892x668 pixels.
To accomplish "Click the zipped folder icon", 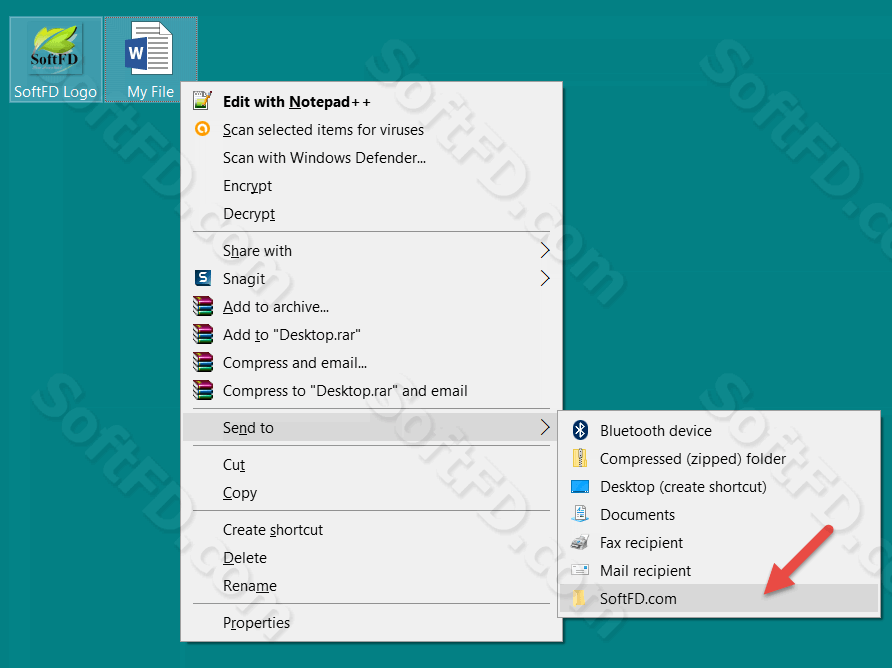I will [580, 458].
